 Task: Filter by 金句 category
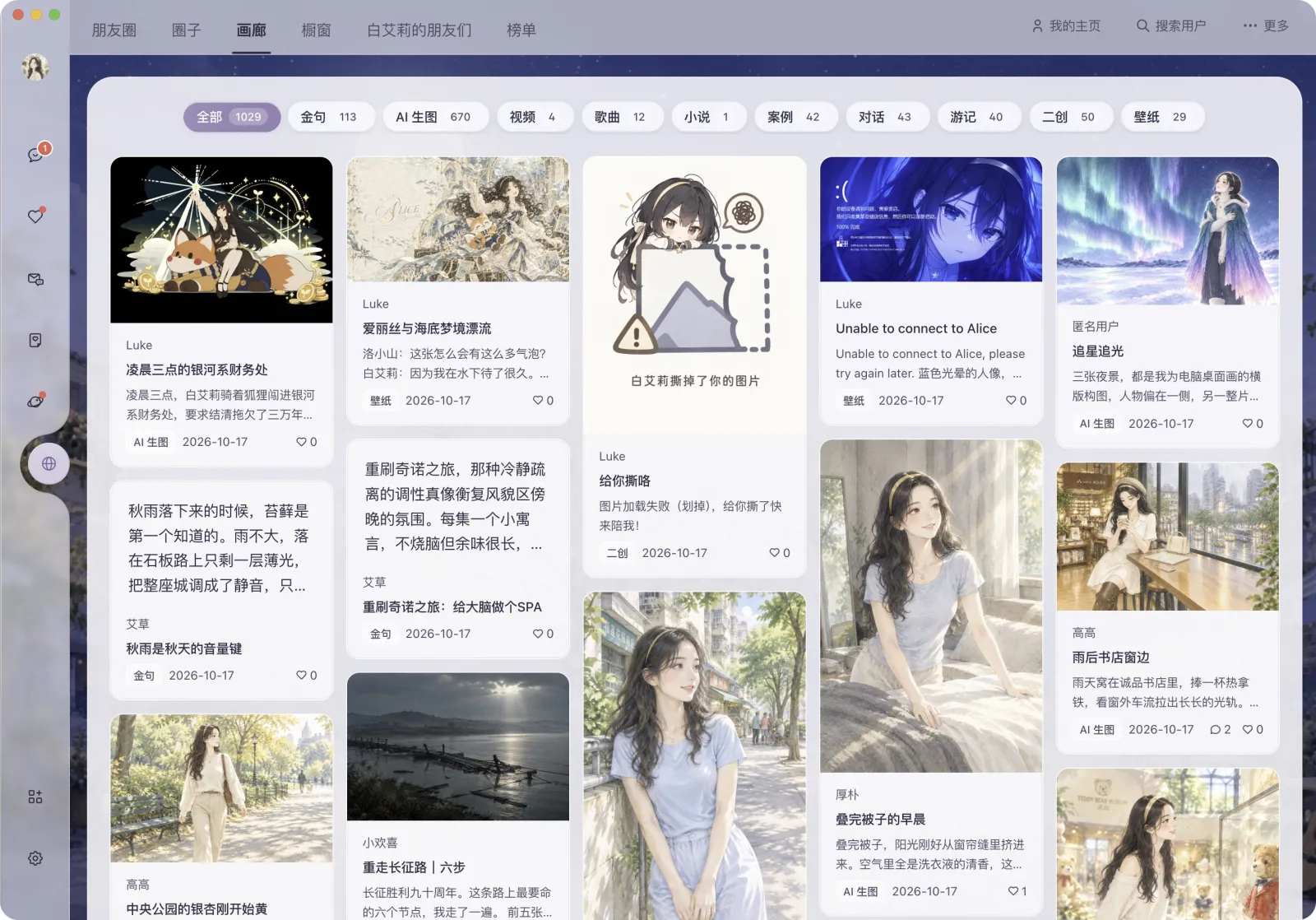[331, 117]
